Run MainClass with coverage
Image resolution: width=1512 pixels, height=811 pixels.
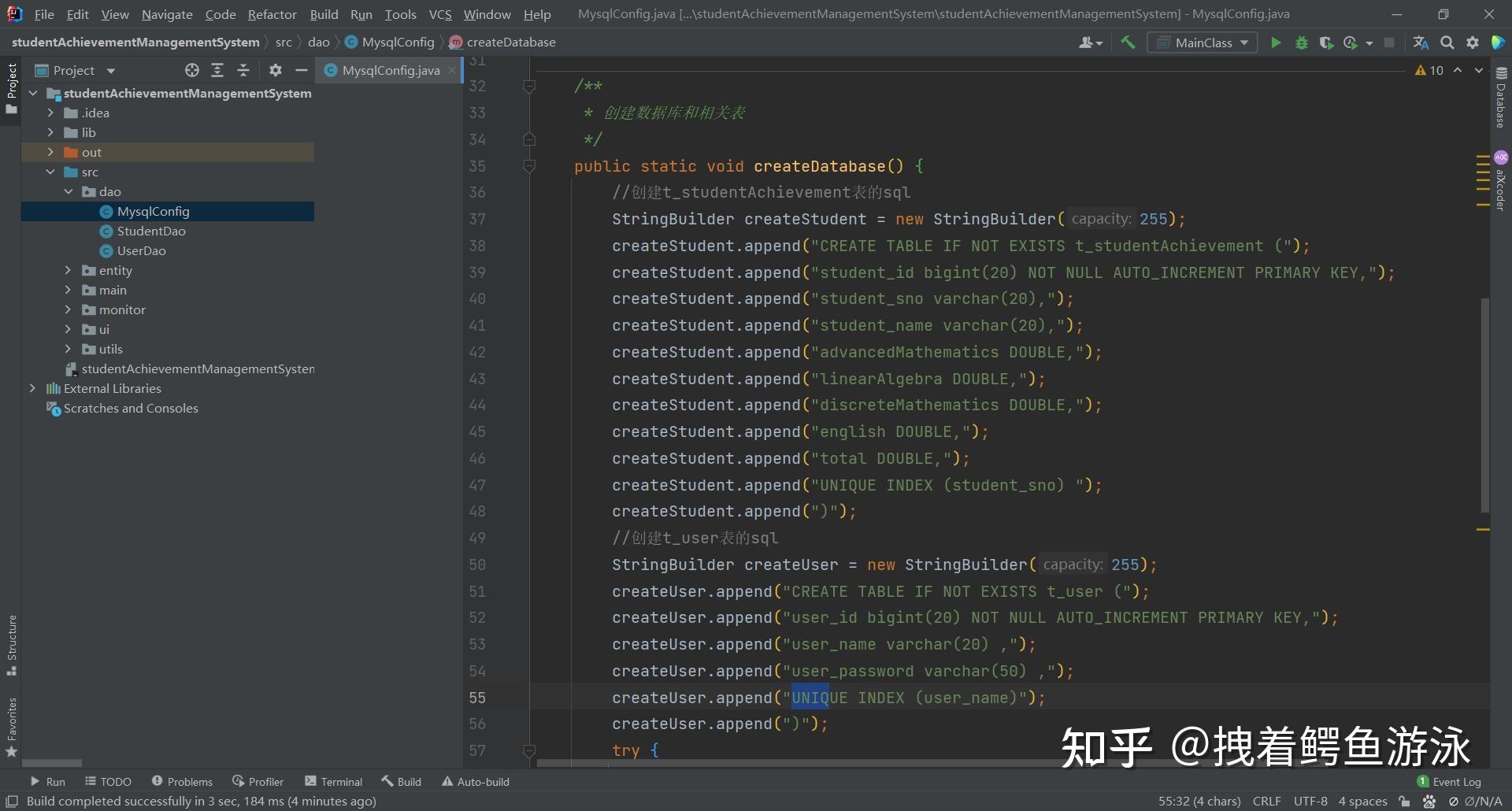tap(1328, 43)
